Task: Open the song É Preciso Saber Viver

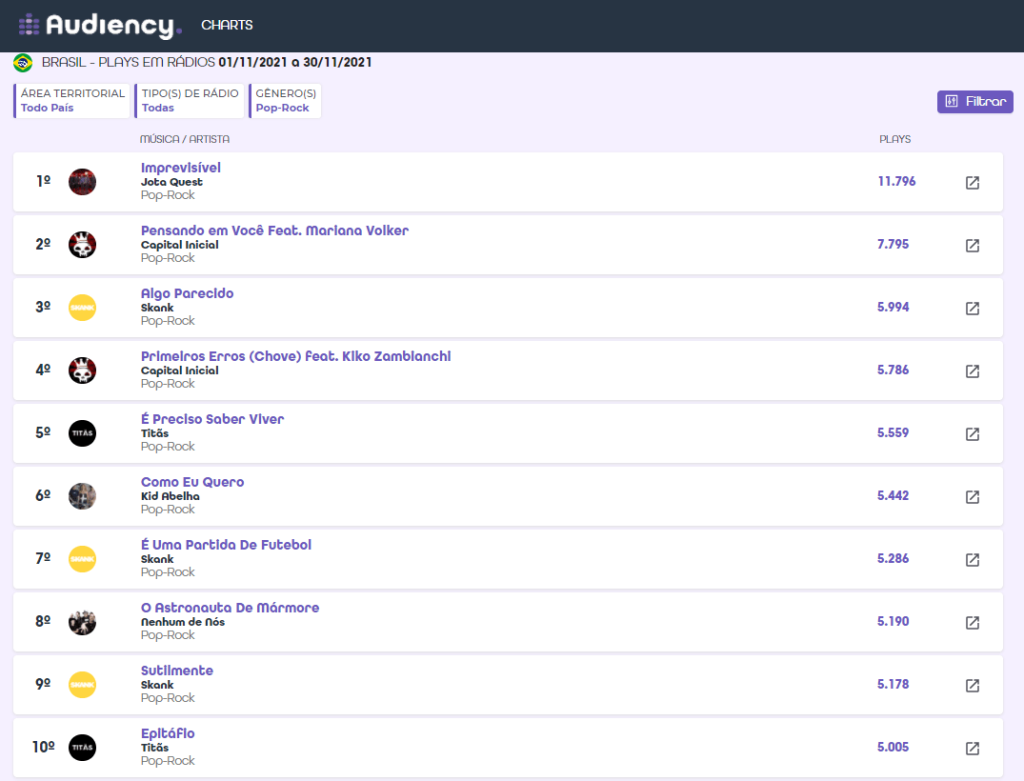Action: click(212, 419)
